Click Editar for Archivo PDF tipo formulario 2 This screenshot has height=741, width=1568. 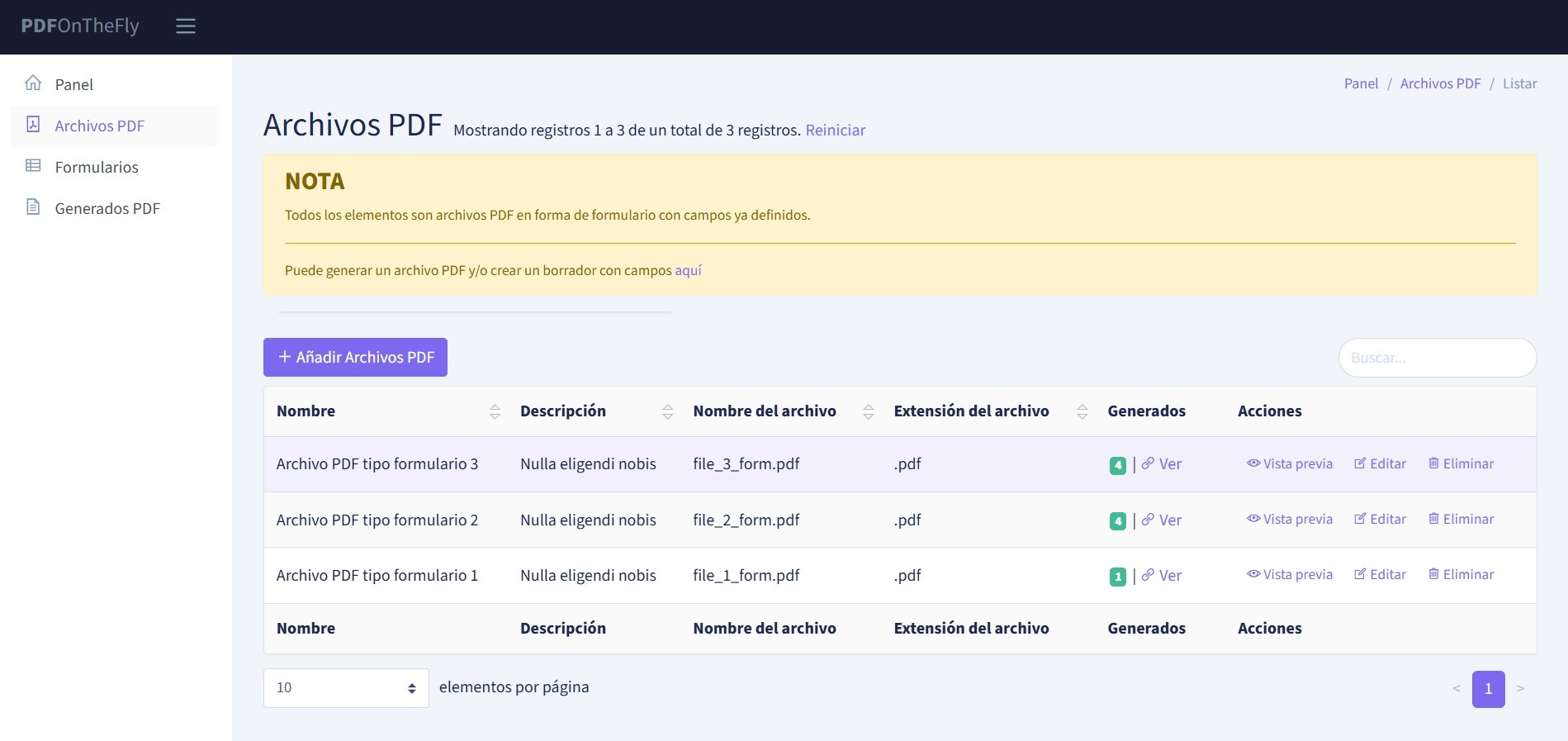click(1380, 519)
